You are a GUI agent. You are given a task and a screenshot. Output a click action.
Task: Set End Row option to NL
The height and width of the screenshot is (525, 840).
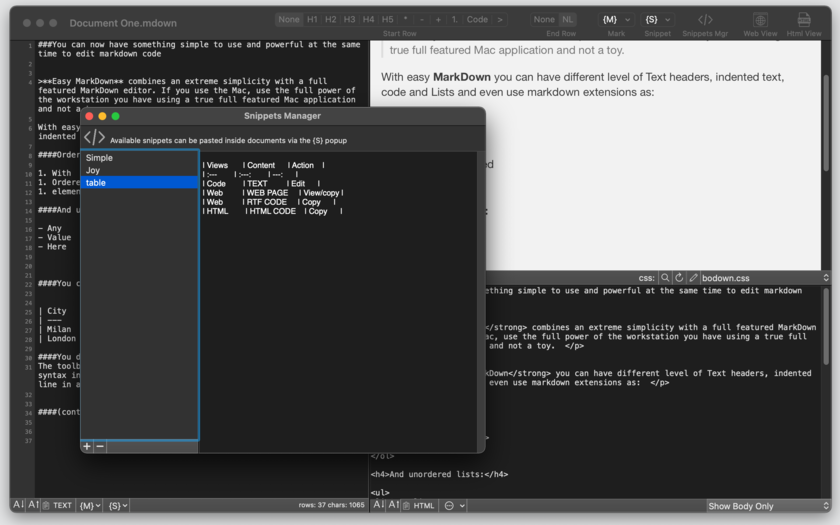(x=567, y=19)
